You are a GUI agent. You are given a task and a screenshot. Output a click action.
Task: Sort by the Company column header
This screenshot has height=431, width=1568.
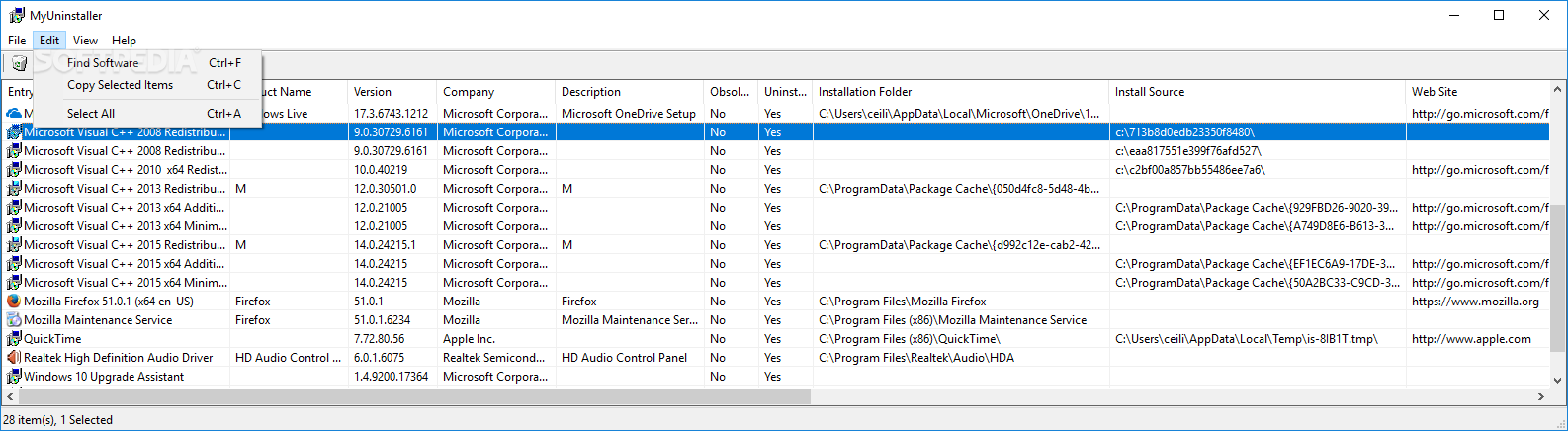click(496, 92)
